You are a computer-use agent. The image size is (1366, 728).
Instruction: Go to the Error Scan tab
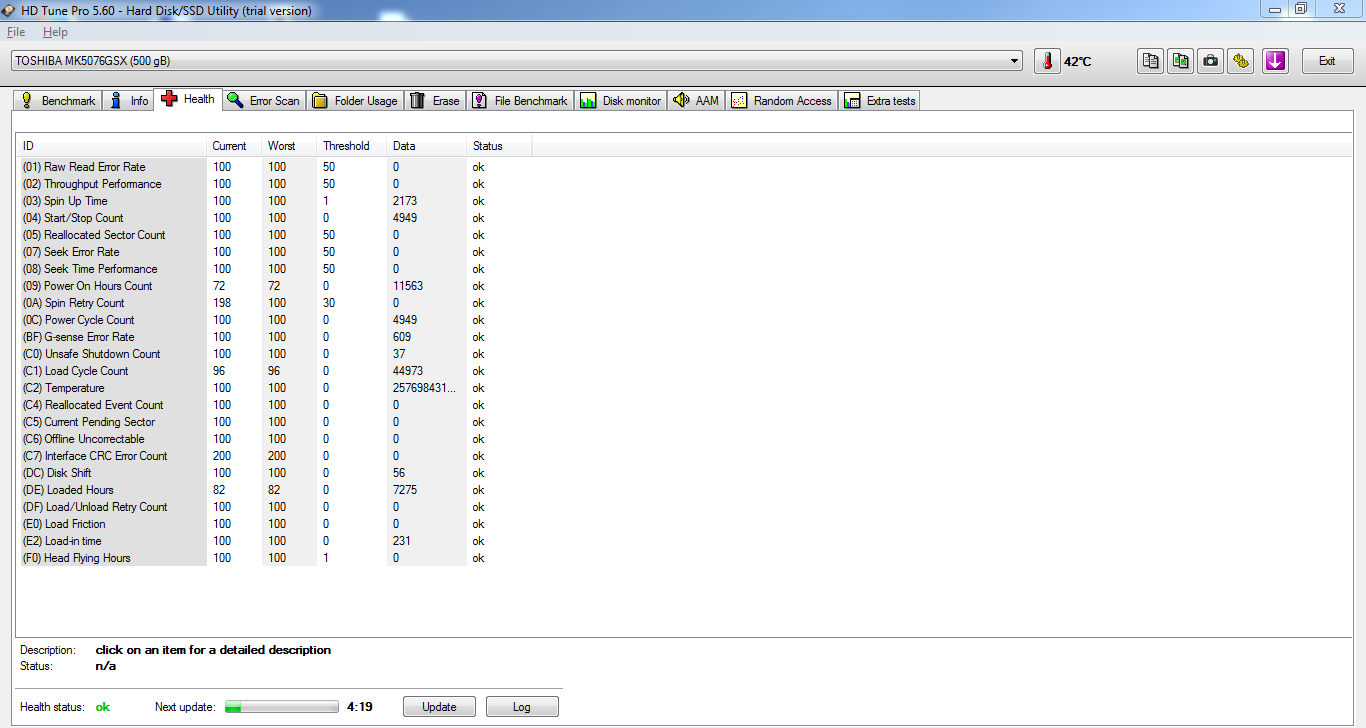[263, 101]
